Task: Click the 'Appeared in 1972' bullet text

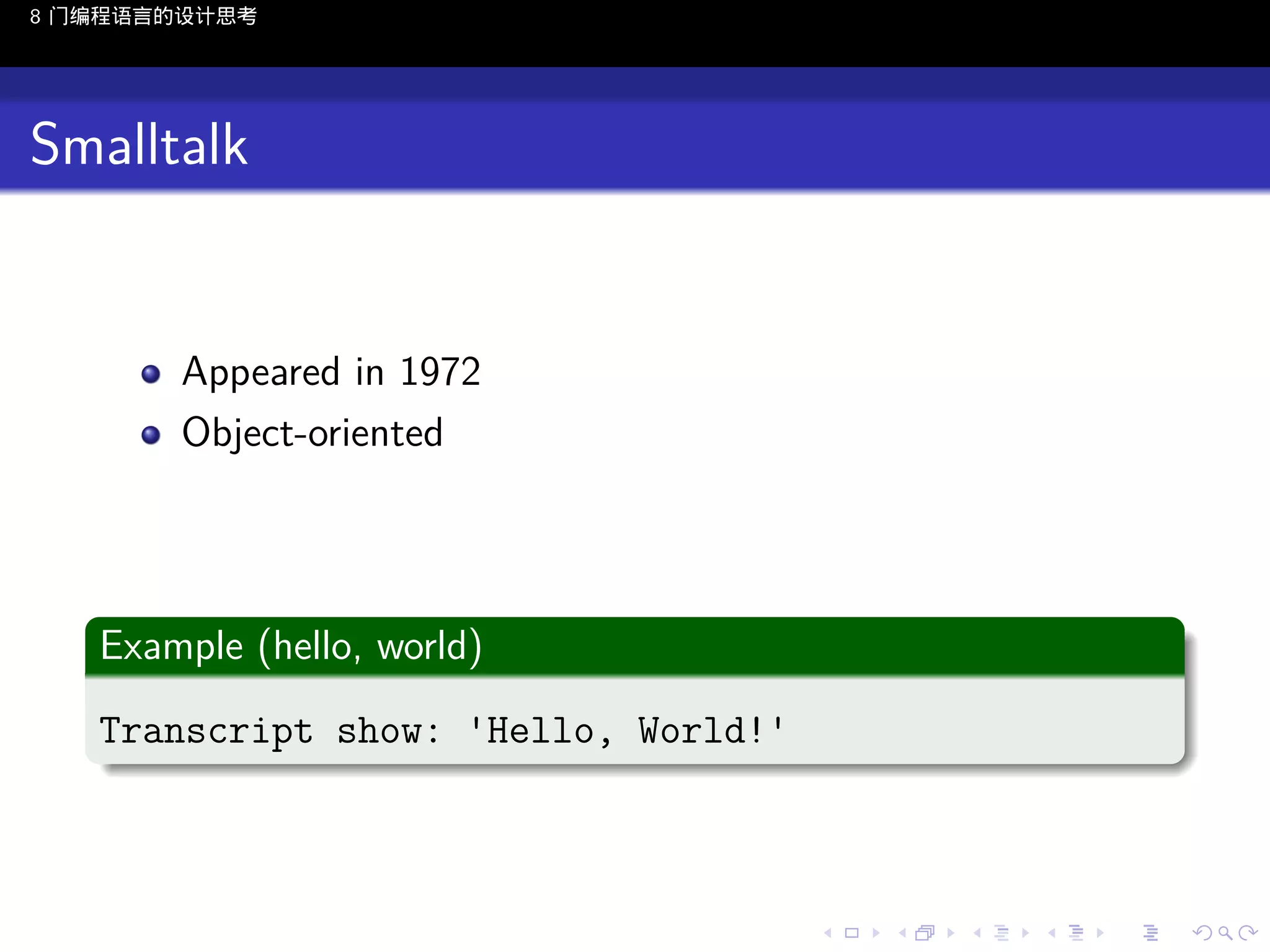Action: click(x=331, y=373)
